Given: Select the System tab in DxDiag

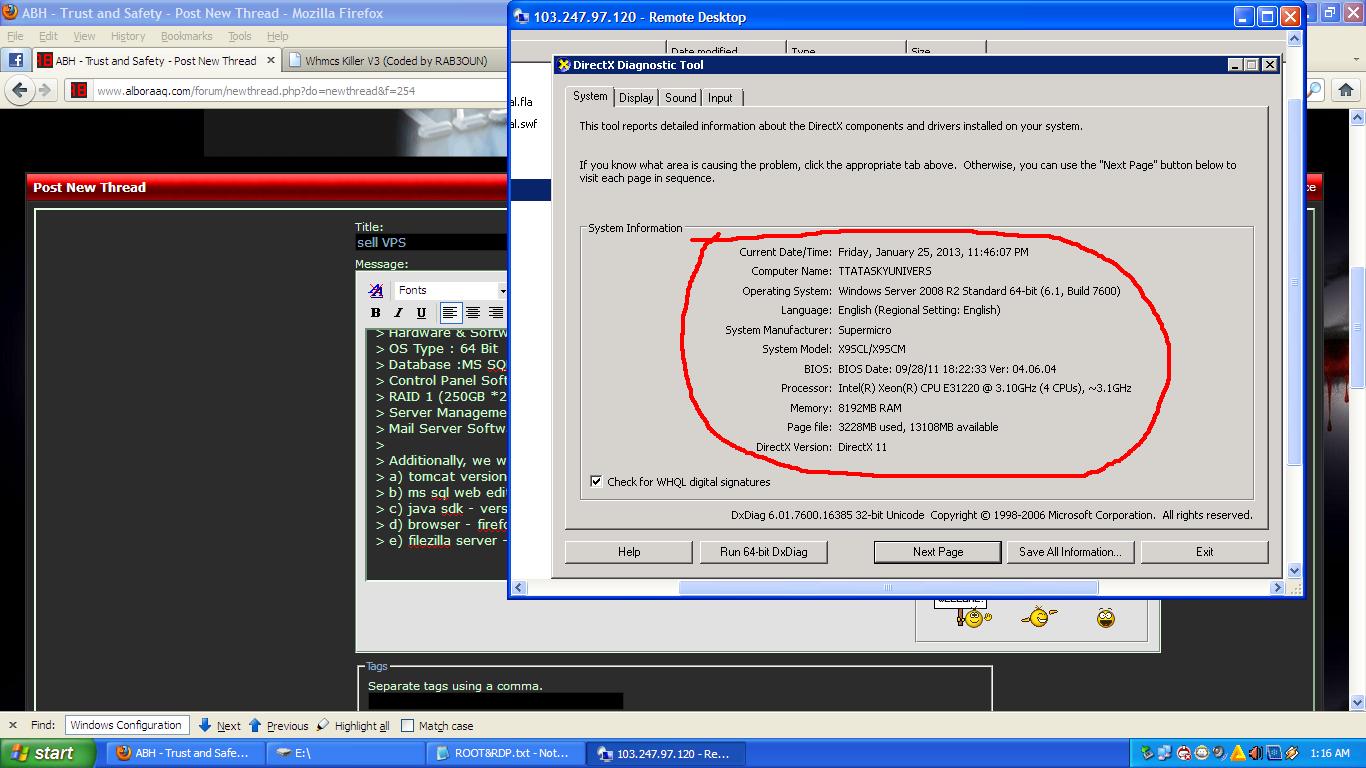Looking at the screenshot, I should tap(590, 96).
